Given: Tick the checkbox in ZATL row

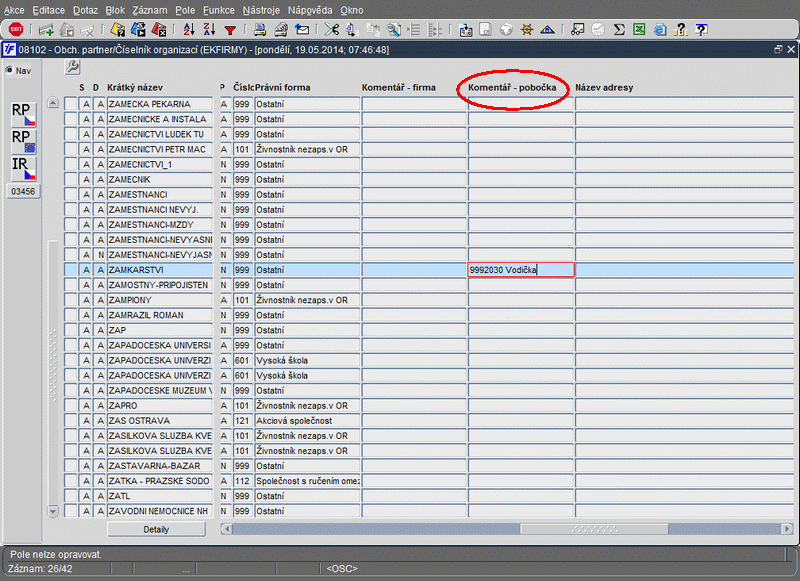Looking at the screenshot, I should click(x=70, y=496).
